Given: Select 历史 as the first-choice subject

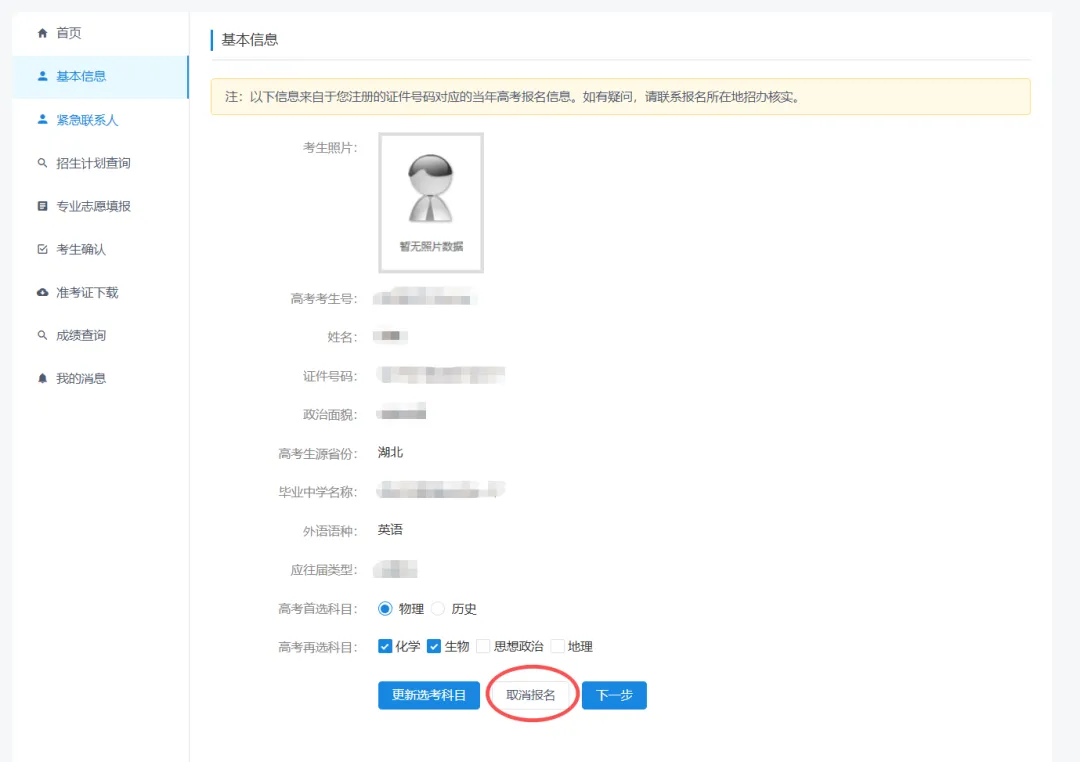Looking at the screenshot, I should click(x=438, y=607).
